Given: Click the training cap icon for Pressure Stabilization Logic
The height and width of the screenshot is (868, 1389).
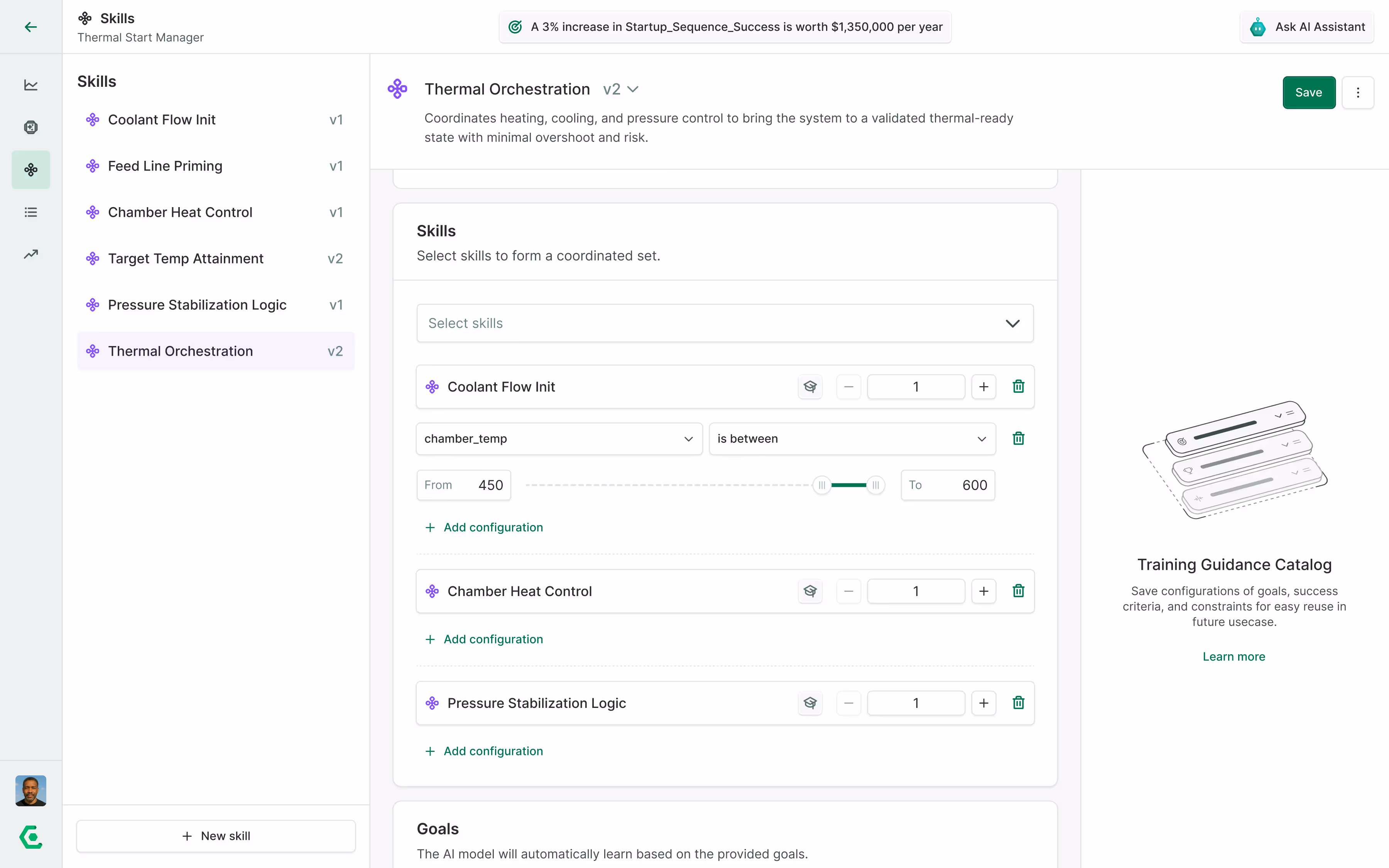Looking at the screenshot, I should [x=810, y=703].
